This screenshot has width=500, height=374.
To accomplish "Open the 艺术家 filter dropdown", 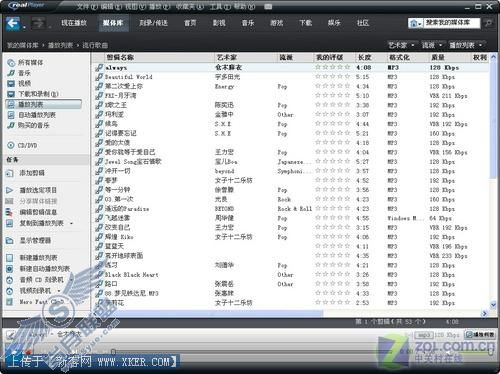I will click(401, 45).
